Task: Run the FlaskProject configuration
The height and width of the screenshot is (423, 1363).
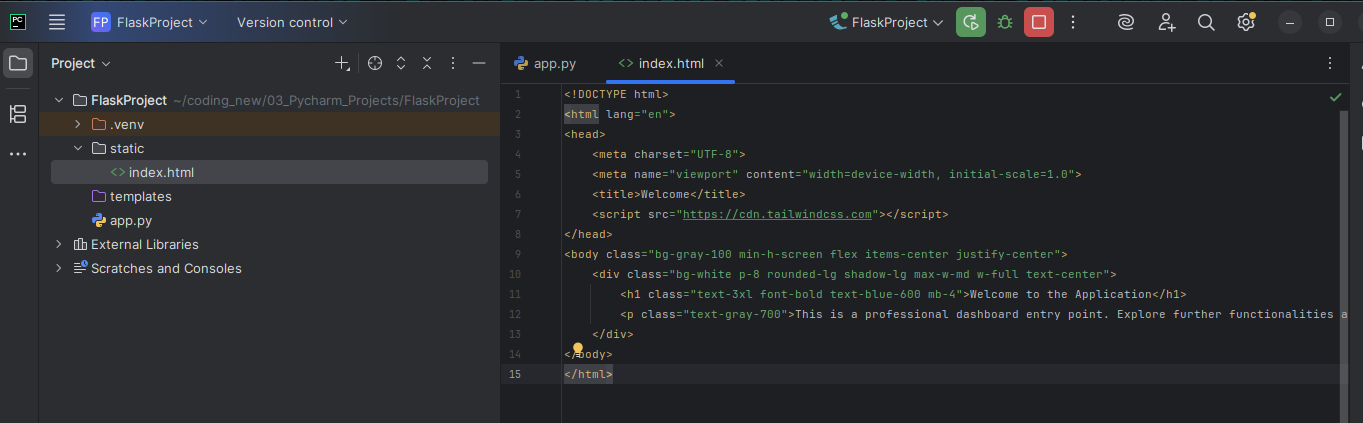Action: pos(970,22)
